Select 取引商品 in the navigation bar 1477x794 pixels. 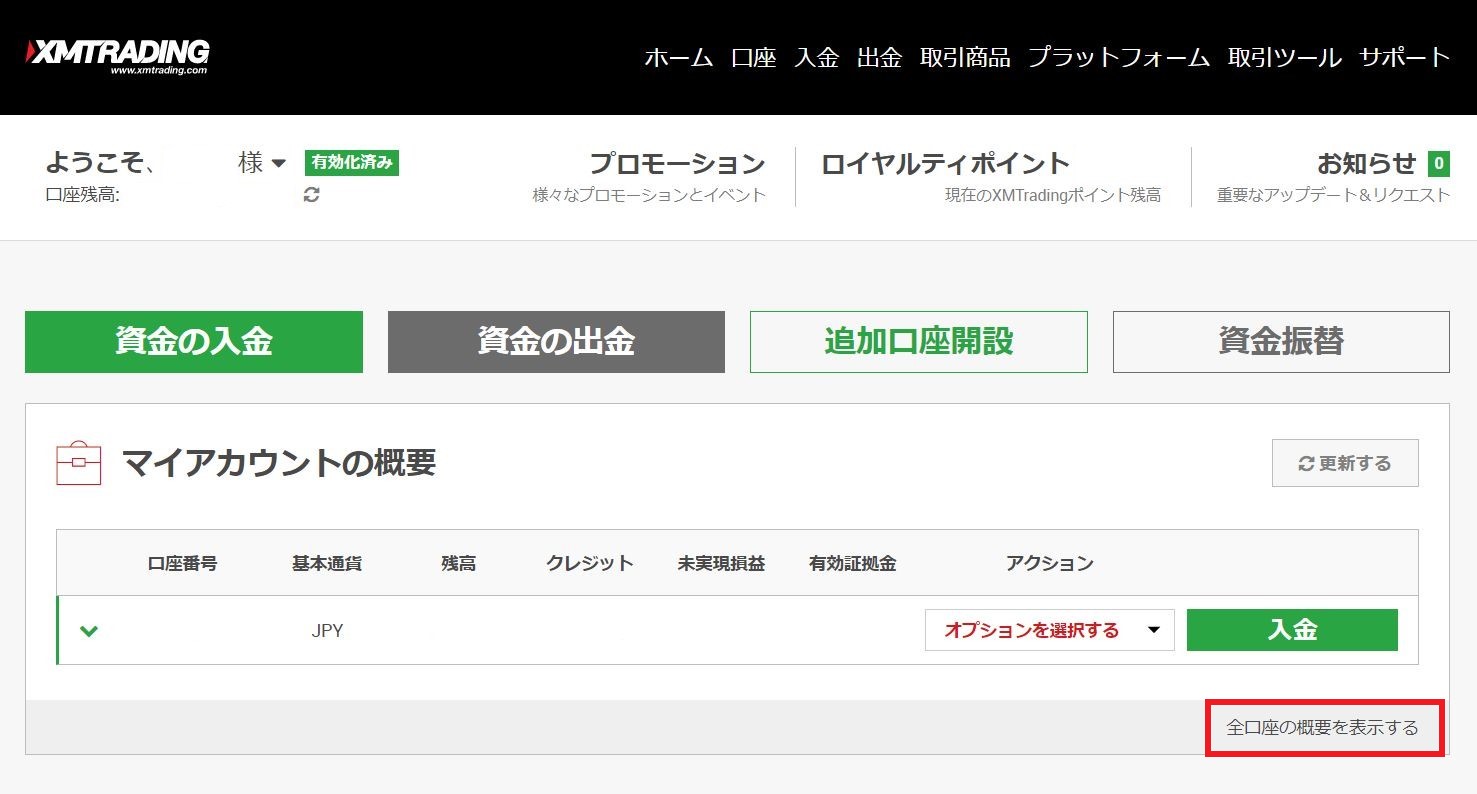(x=964, y=58)
